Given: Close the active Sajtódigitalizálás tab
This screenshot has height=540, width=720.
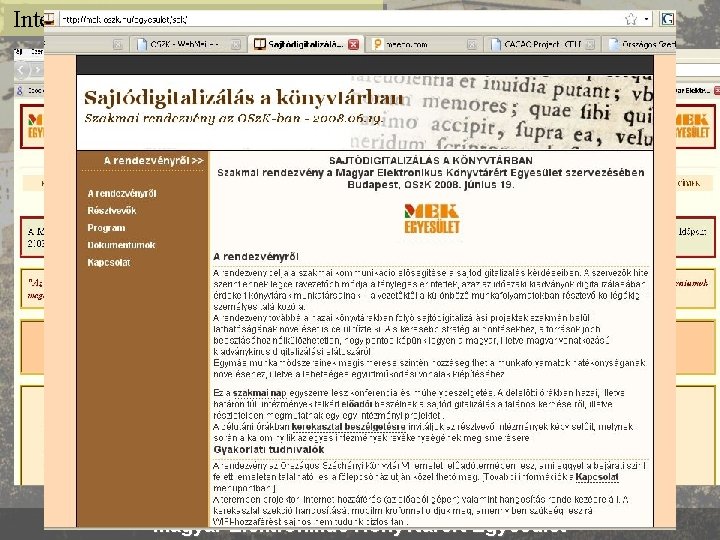Looking at the screenshot, I should coord(353,45).
